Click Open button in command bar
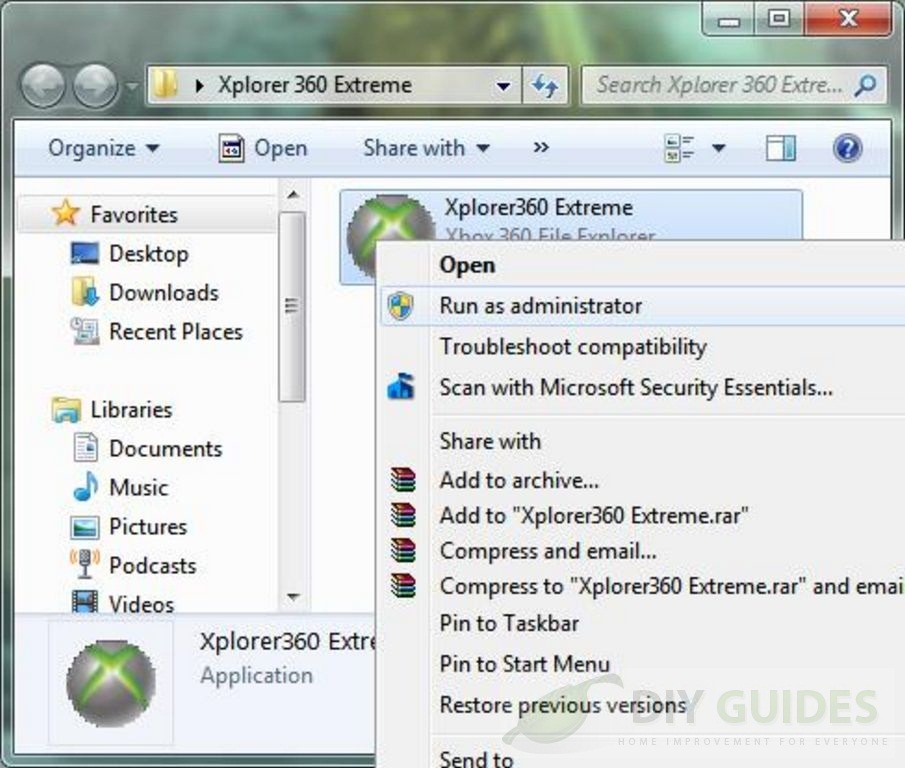Image resolution: width=905 pixels, height=768 pixels. 263,148
